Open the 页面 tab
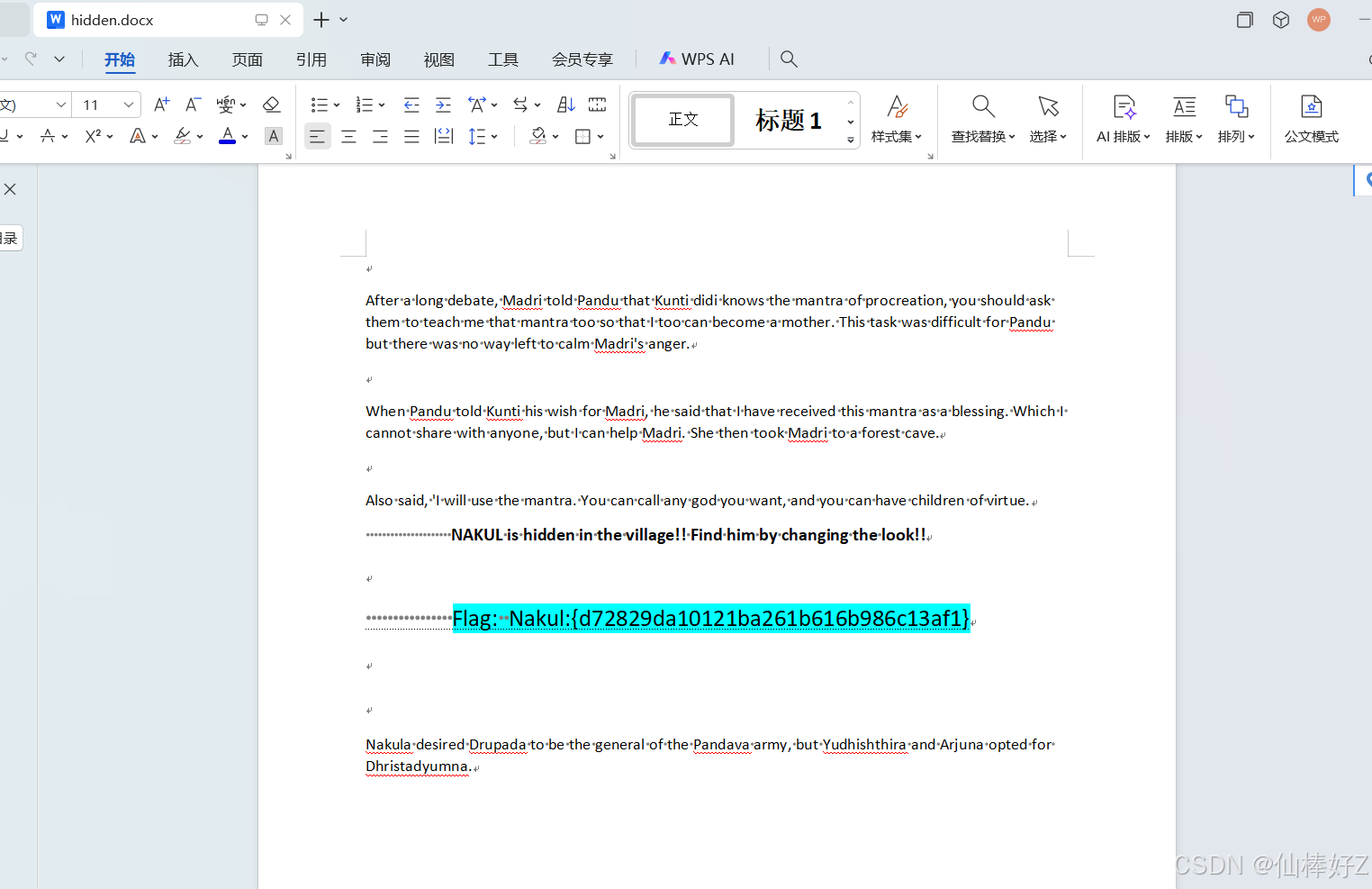1372x889 pixels. click(247, 59)
